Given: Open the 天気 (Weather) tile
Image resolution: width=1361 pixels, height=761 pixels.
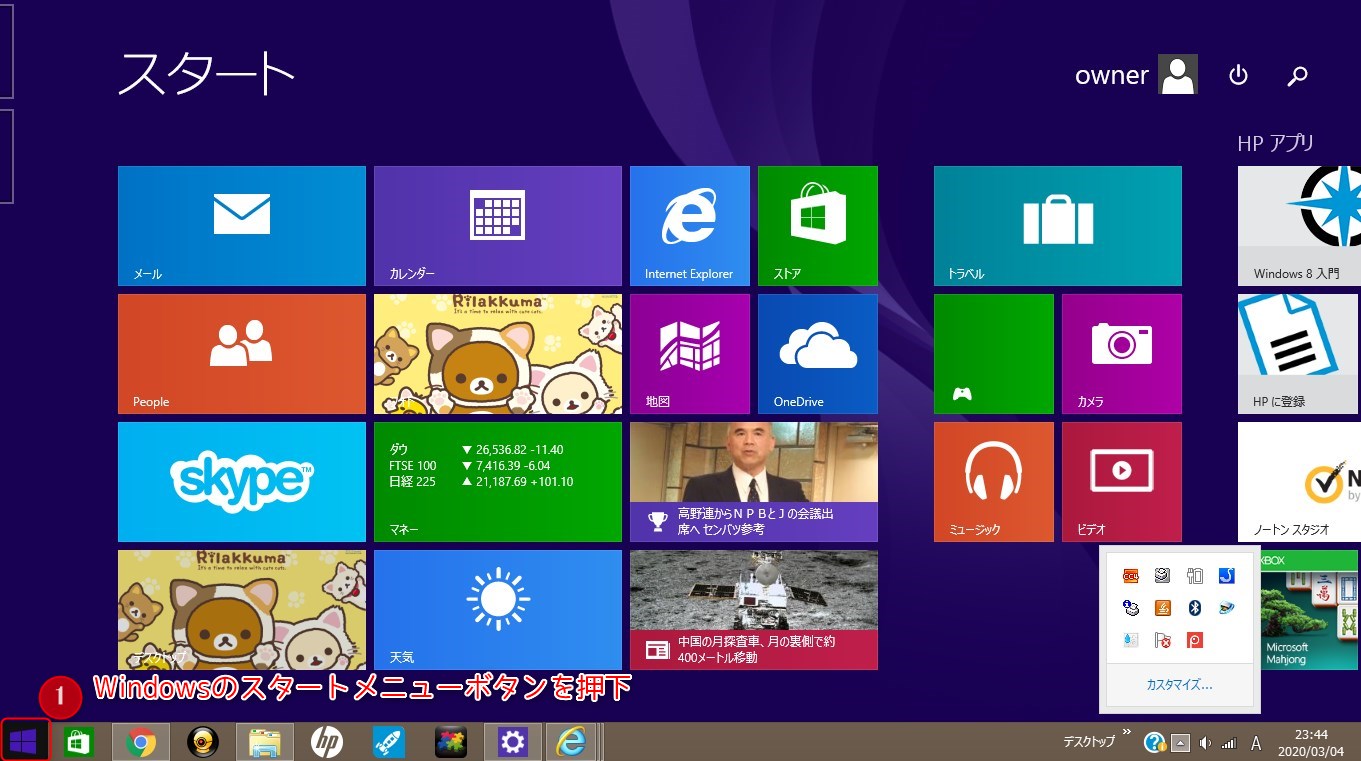Looking at the screenshot, I should (x=498, y=610).
